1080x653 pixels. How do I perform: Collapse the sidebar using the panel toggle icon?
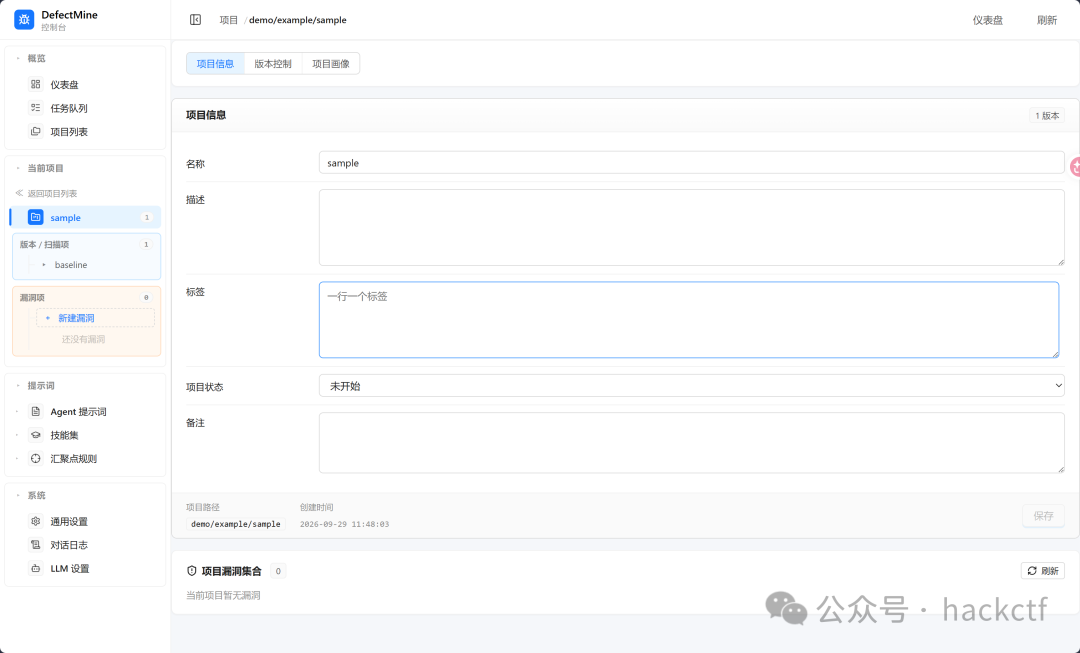tap(196, 20)
